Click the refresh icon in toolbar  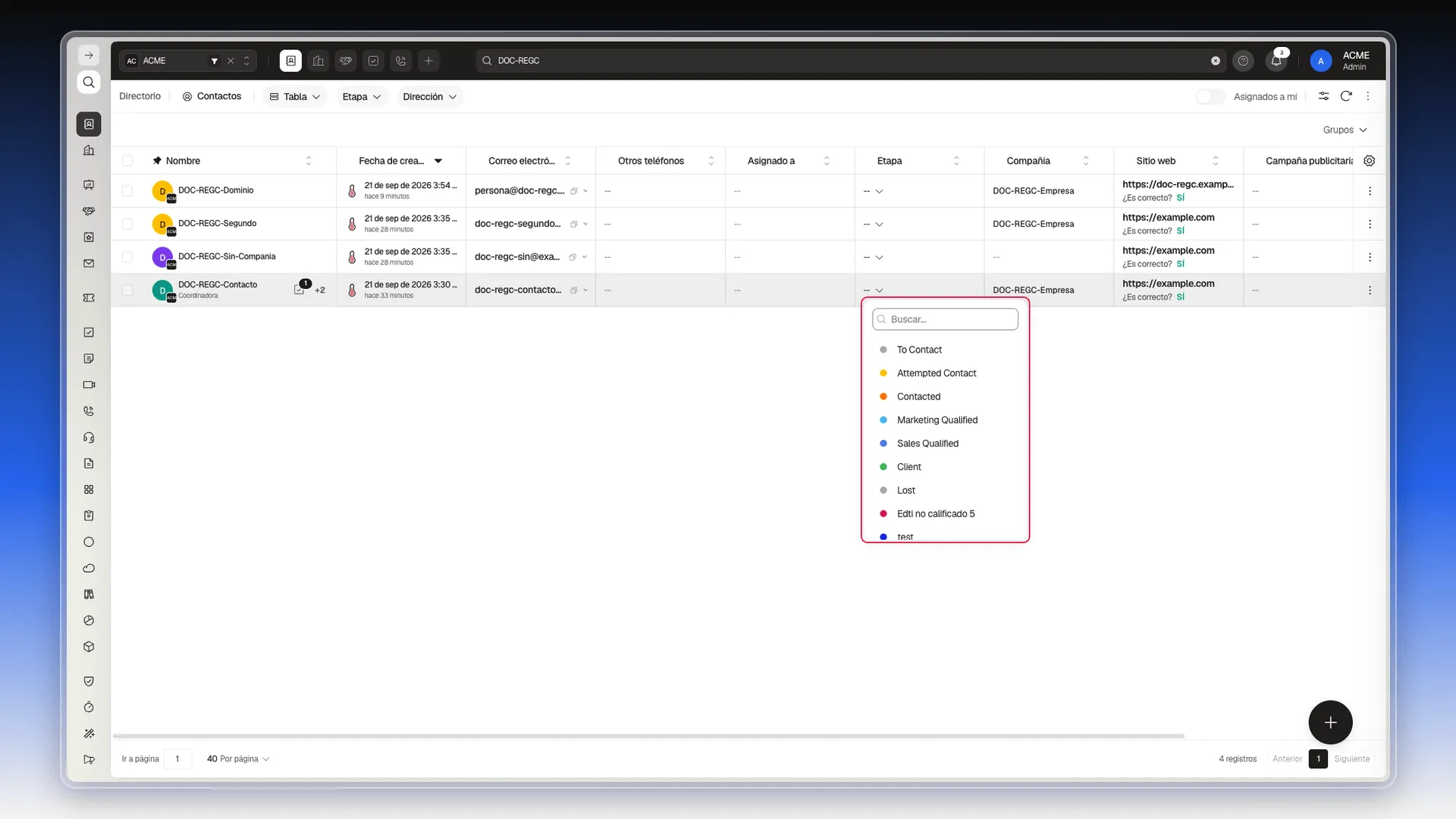(1346, 96)
